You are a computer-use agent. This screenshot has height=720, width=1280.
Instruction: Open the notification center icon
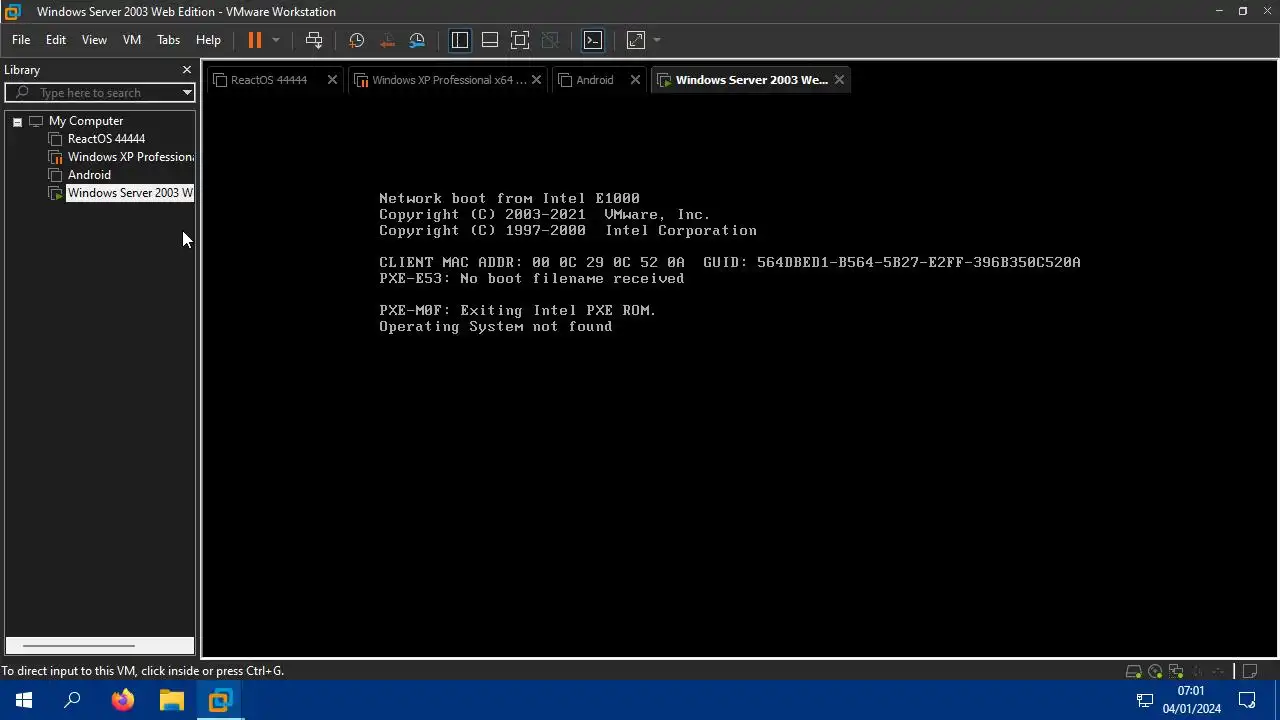1247,700
